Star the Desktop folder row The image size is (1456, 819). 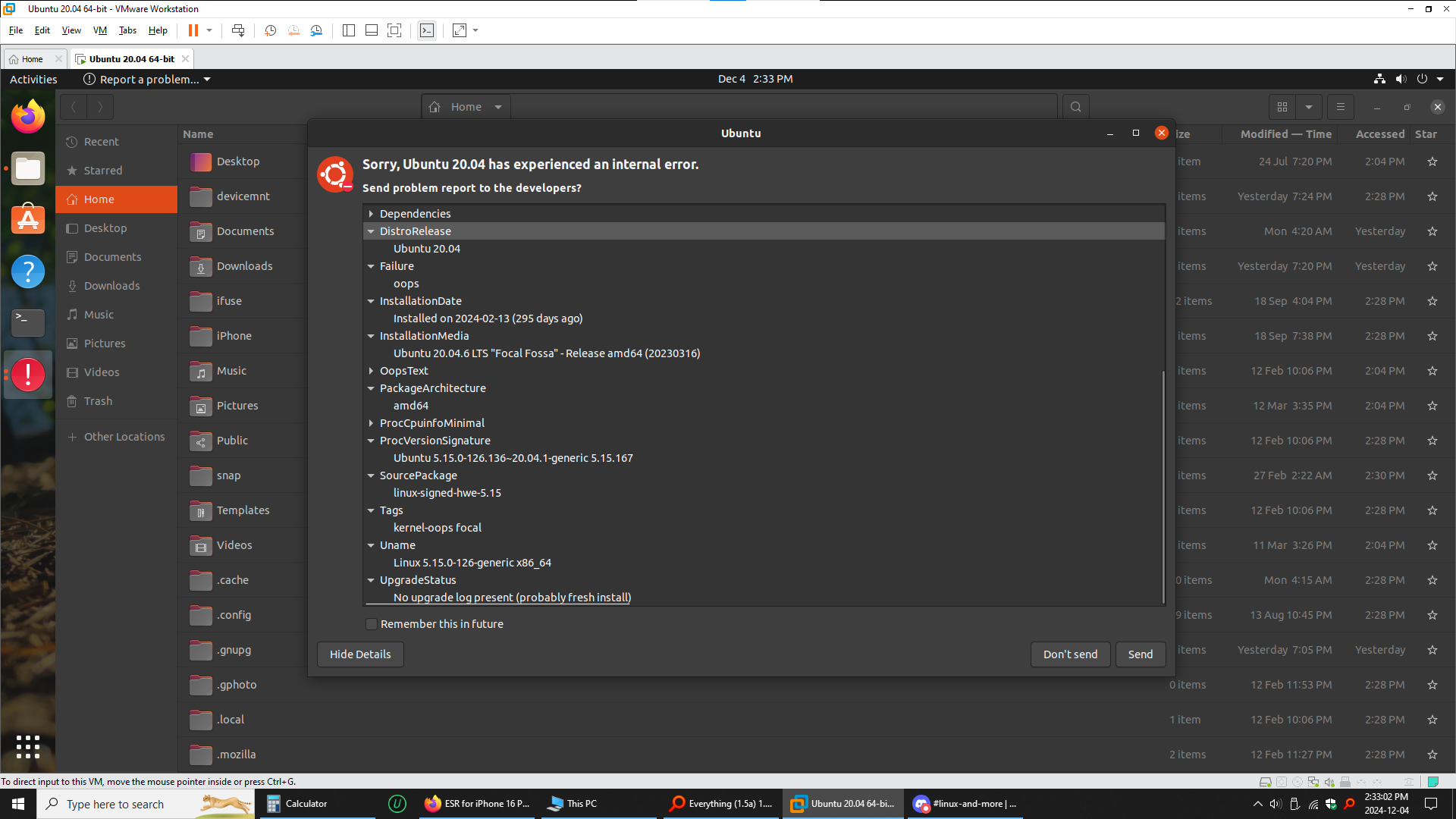tap(1432, 162)
